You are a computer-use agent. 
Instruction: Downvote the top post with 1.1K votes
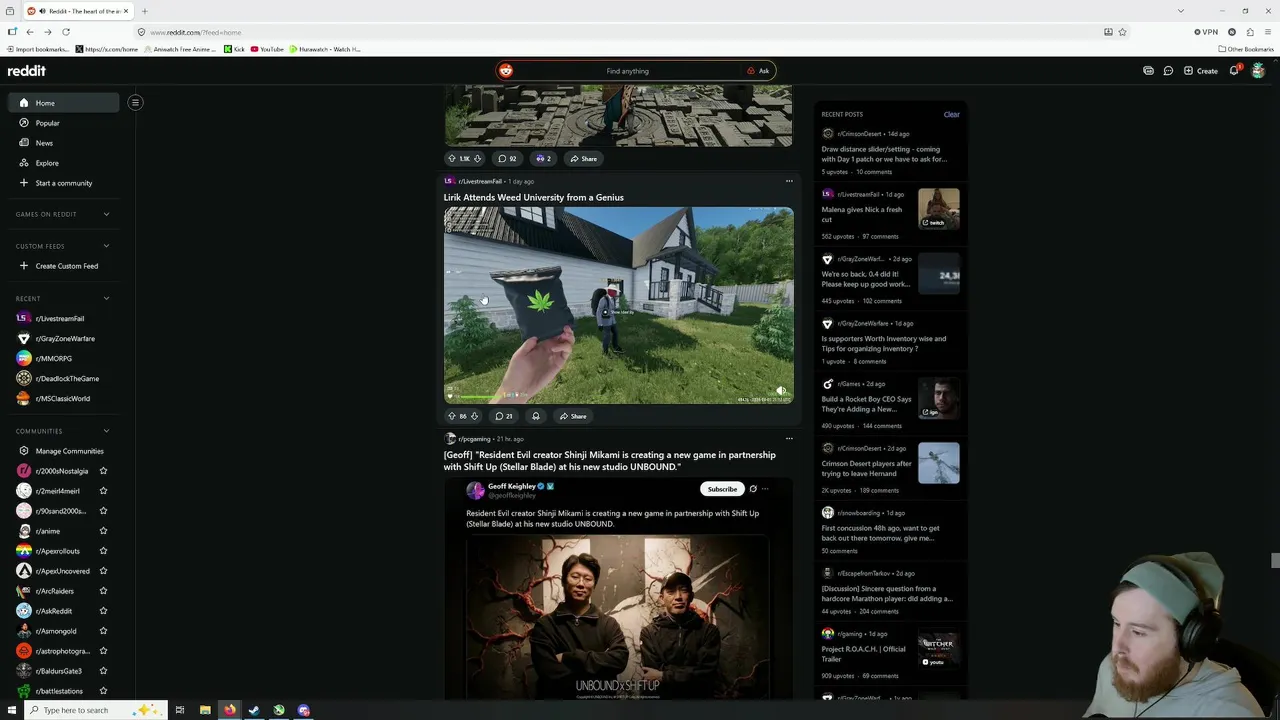(x=477, y=158)
